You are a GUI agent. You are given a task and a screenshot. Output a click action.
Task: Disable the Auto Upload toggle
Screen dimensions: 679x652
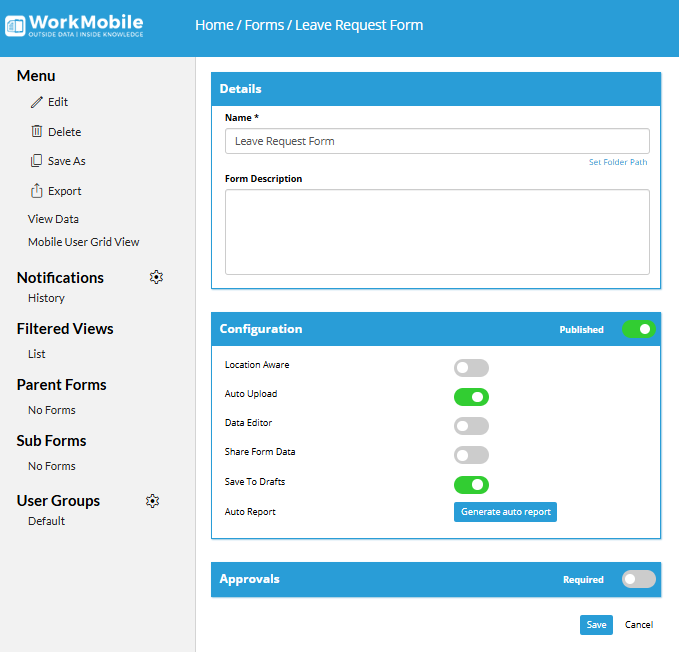(x=471, y=397)
